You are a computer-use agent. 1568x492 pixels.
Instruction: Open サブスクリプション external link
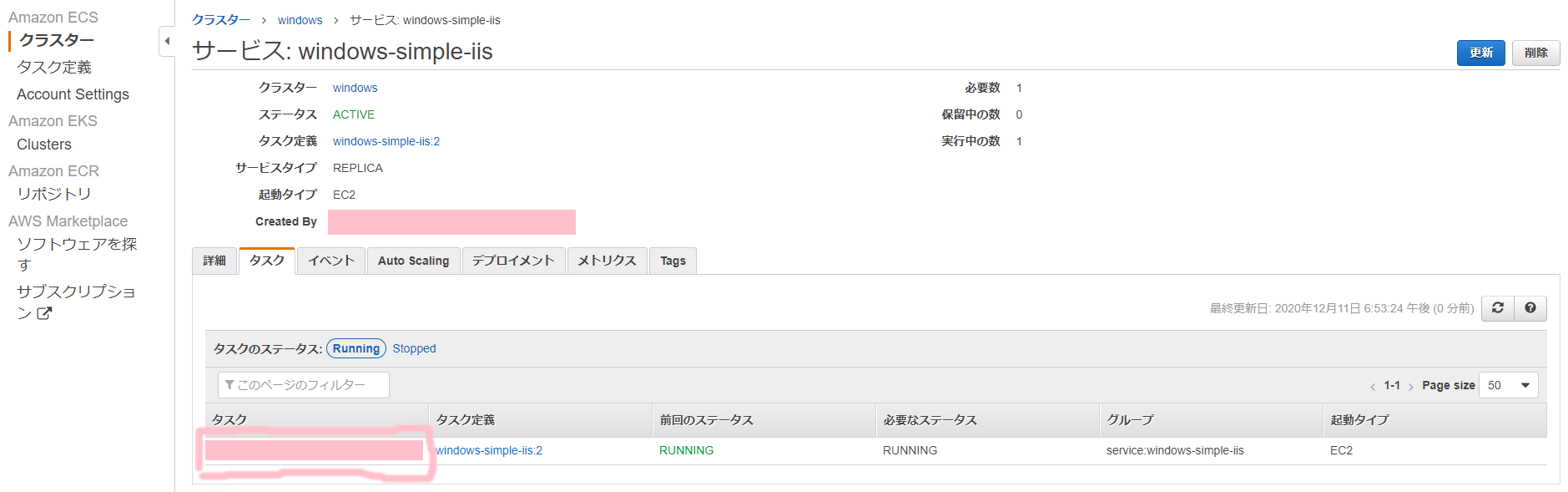(x=76, y=302)
